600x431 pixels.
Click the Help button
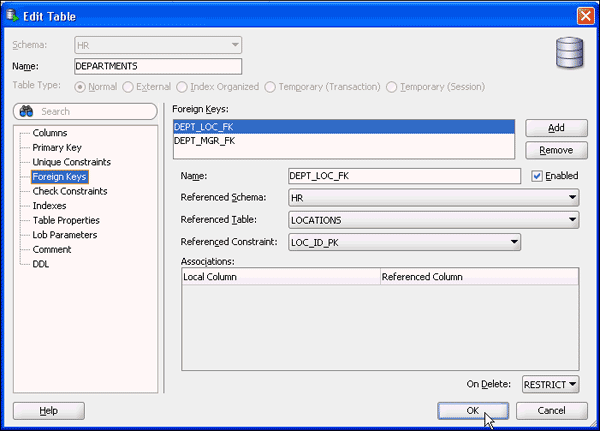49,411
